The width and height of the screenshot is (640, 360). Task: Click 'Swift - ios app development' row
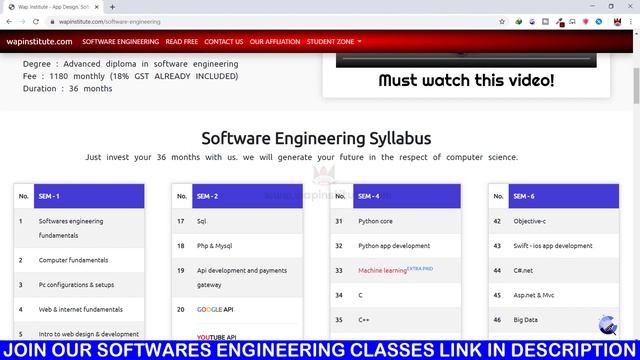[553, 246]
